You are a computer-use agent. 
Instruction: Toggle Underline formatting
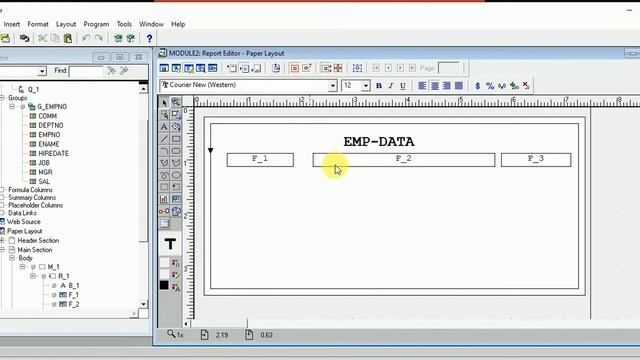coord(403,86)
